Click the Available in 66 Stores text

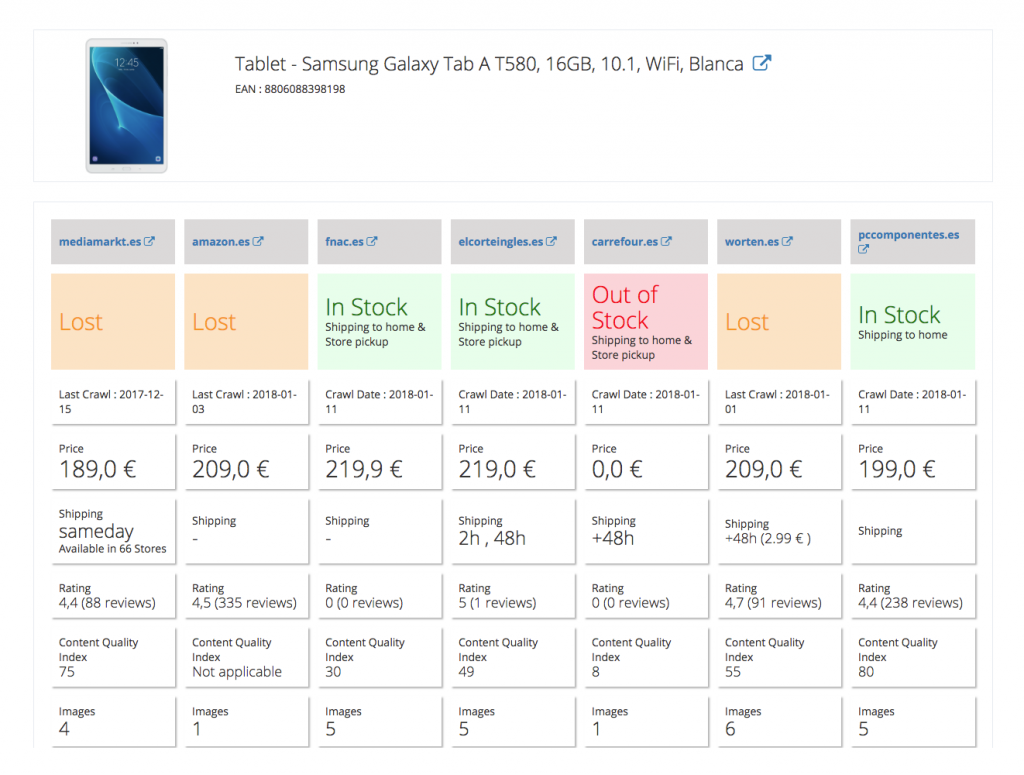pyautogui.click(x=112, y=549)
